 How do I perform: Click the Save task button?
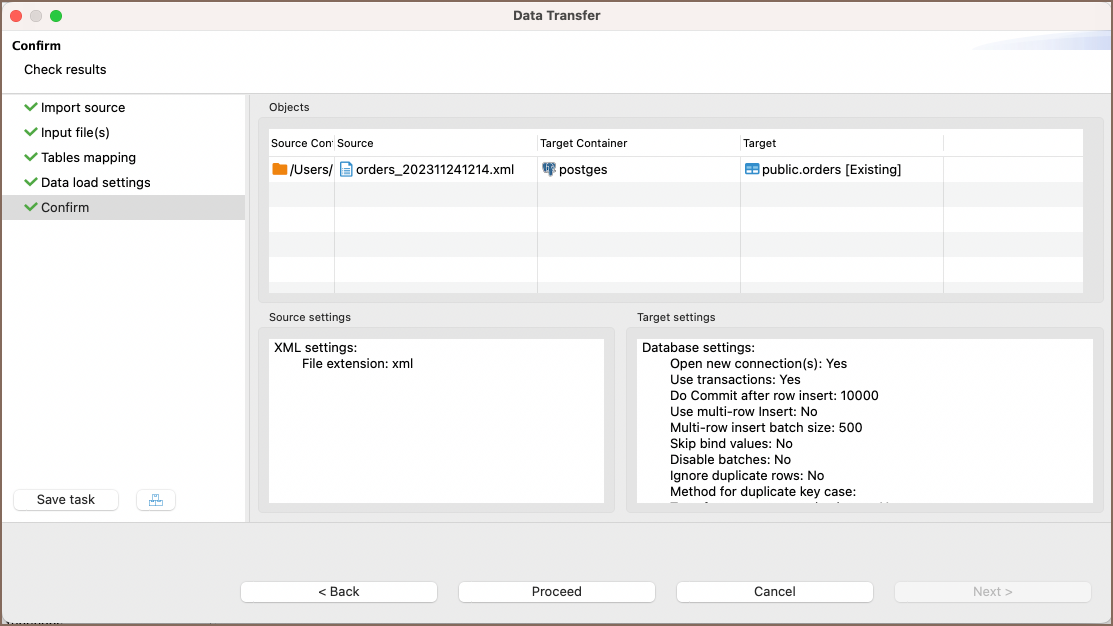(x=66, y=500)
